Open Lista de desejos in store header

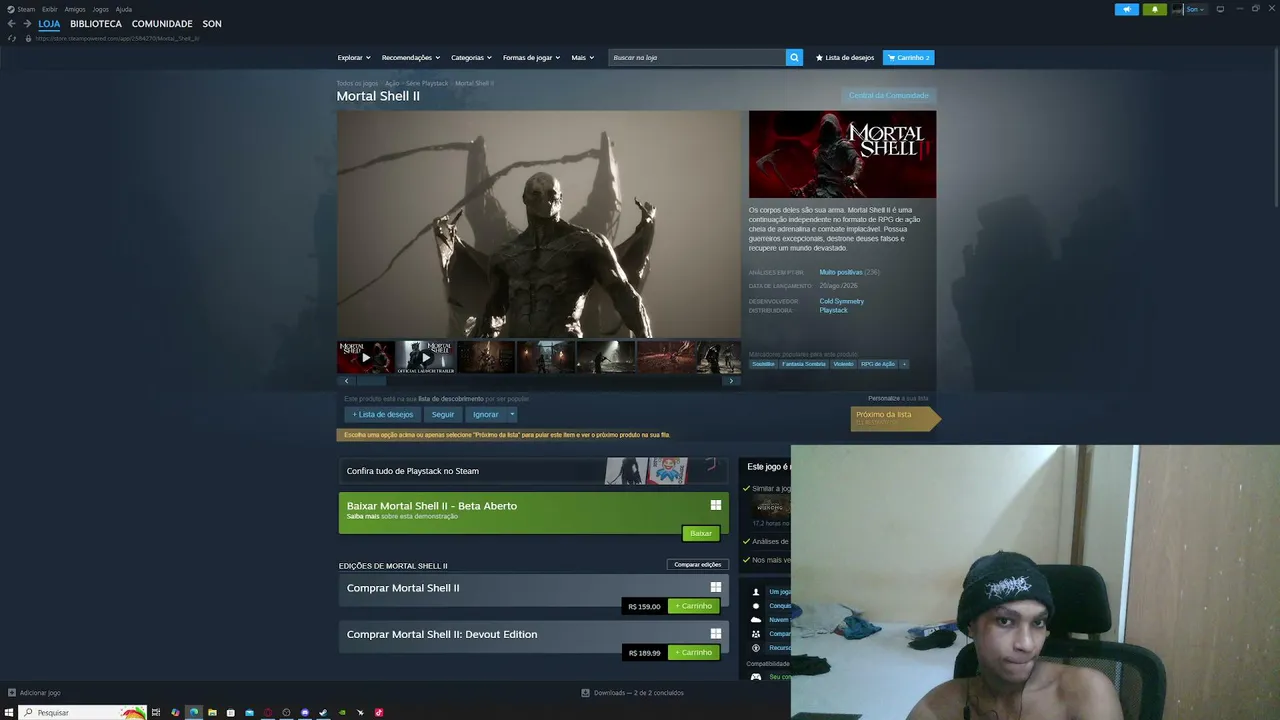845,58
